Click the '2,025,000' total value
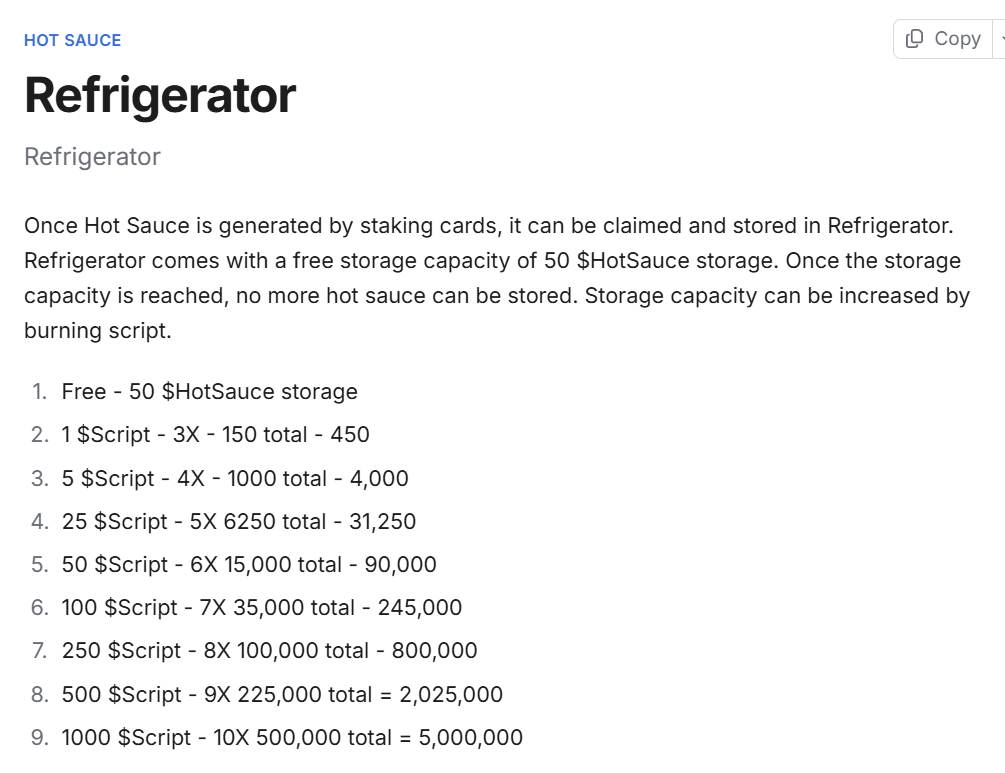The image size is (1005, 773). click(451, 695)
